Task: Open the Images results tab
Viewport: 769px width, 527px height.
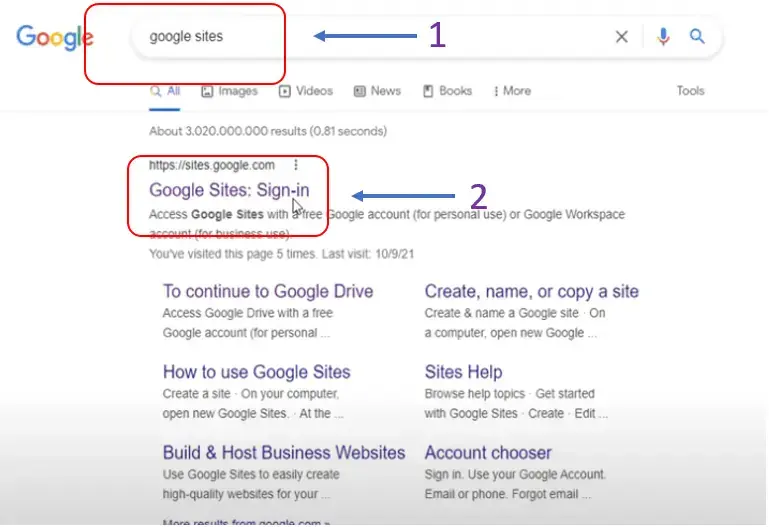Action: [230, 91]
